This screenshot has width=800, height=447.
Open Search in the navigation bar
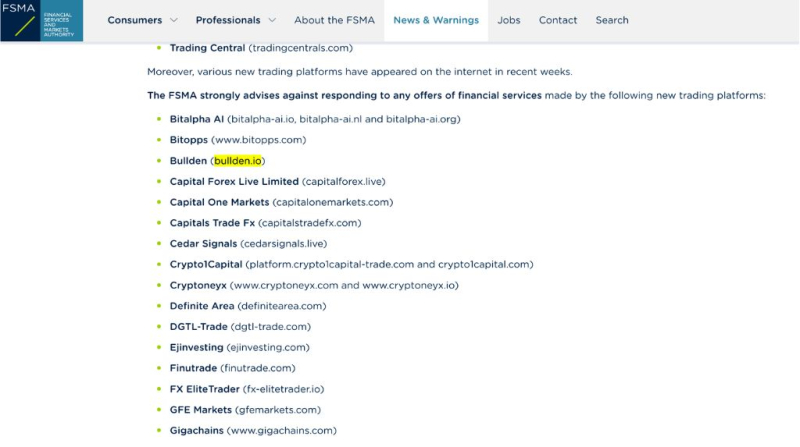point(612,20)
